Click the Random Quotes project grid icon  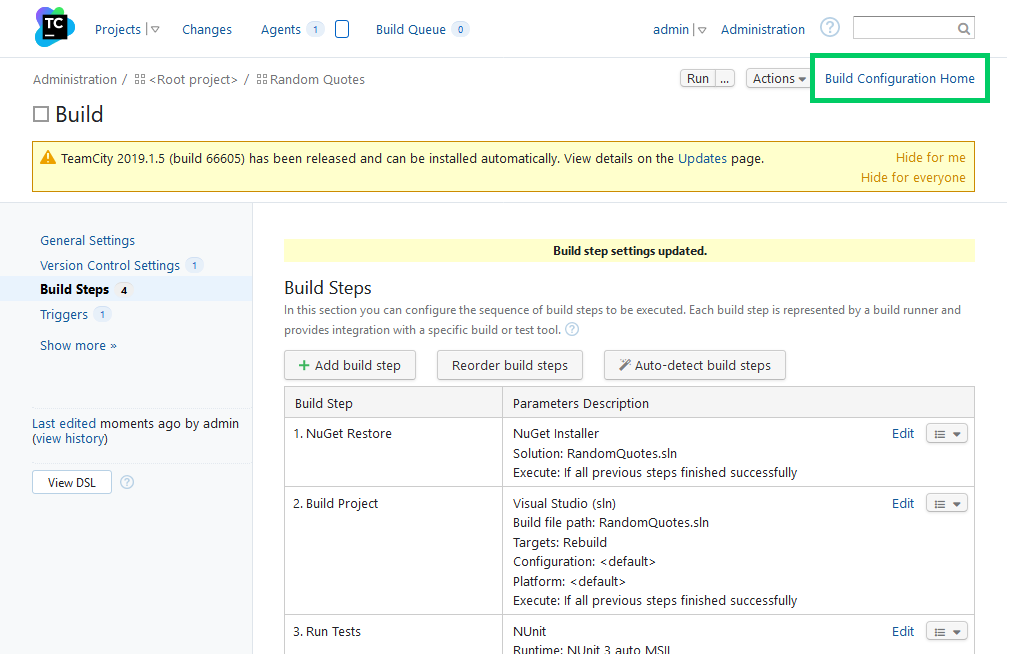click(x=262, y=79)
